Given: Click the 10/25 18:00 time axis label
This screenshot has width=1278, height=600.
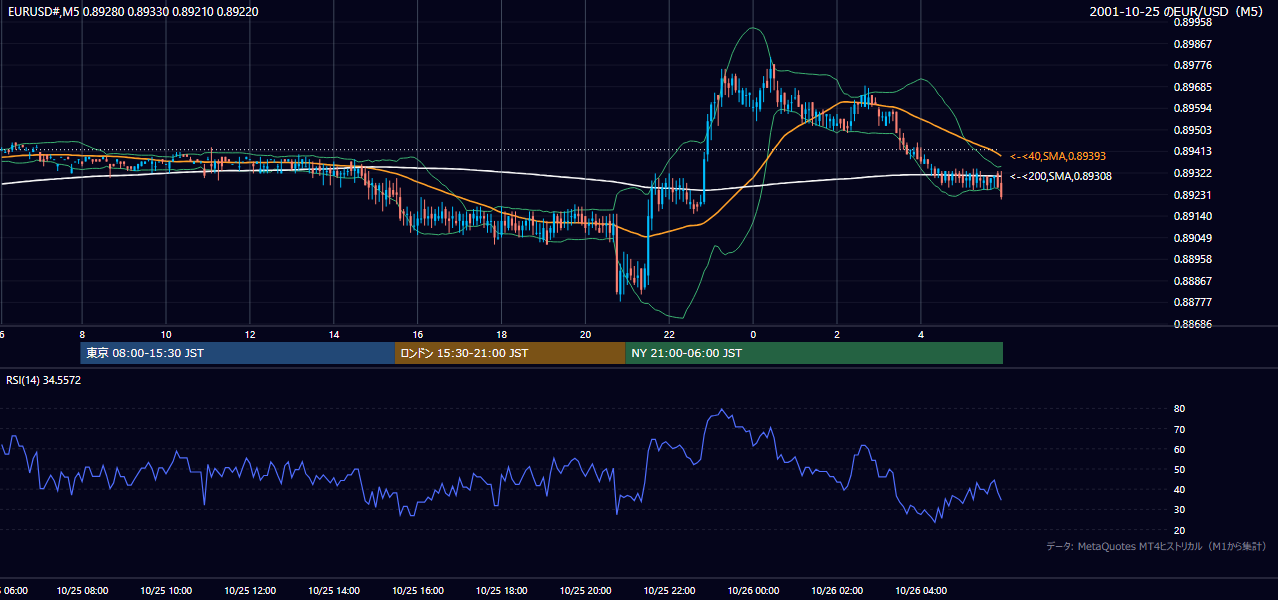Looking at the screenshot, I should (501, 590).
